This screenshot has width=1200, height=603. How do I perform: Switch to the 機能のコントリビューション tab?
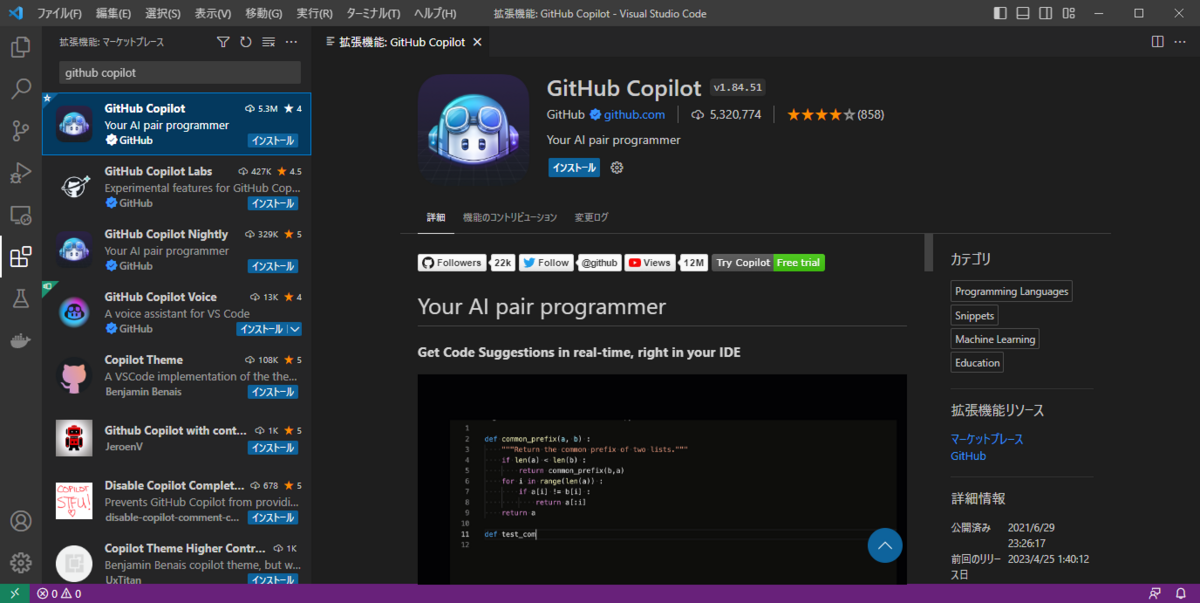[510, 217]
